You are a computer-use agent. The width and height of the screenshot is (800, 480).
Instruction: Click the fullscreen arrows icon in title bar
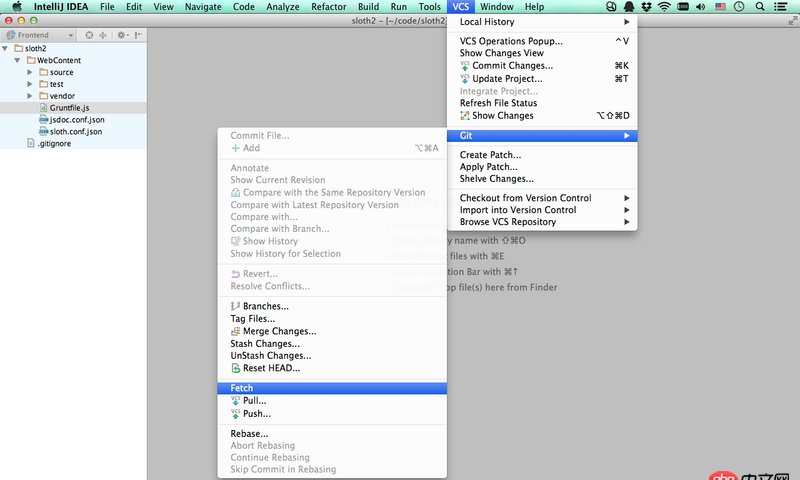click(792, 20)
